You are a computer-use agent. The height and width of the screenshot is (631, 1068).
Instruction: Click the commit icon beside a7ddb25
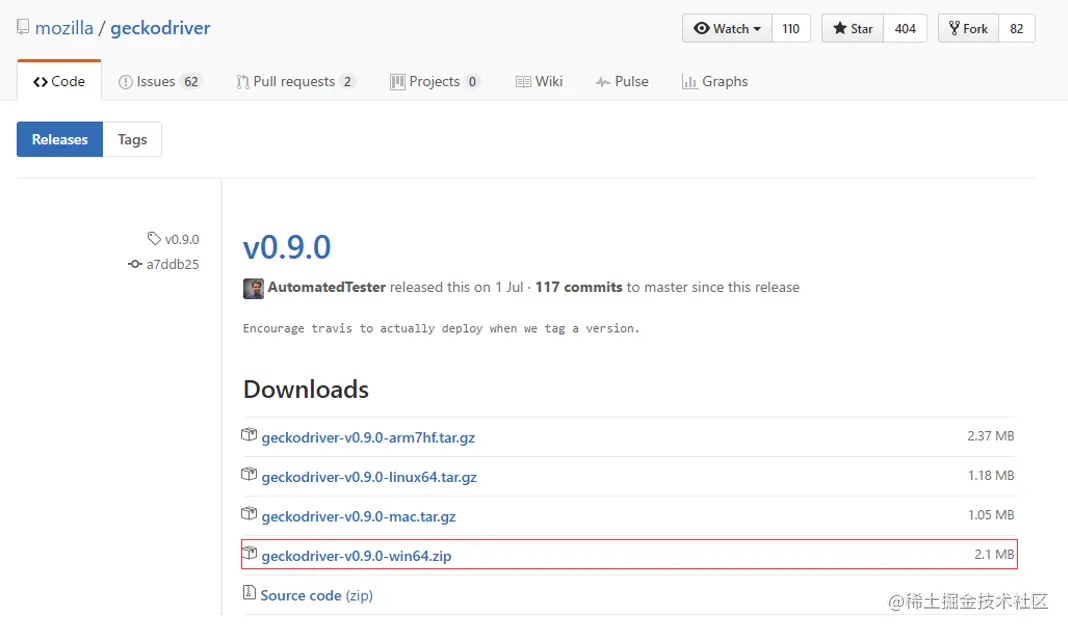coord(135,264)
